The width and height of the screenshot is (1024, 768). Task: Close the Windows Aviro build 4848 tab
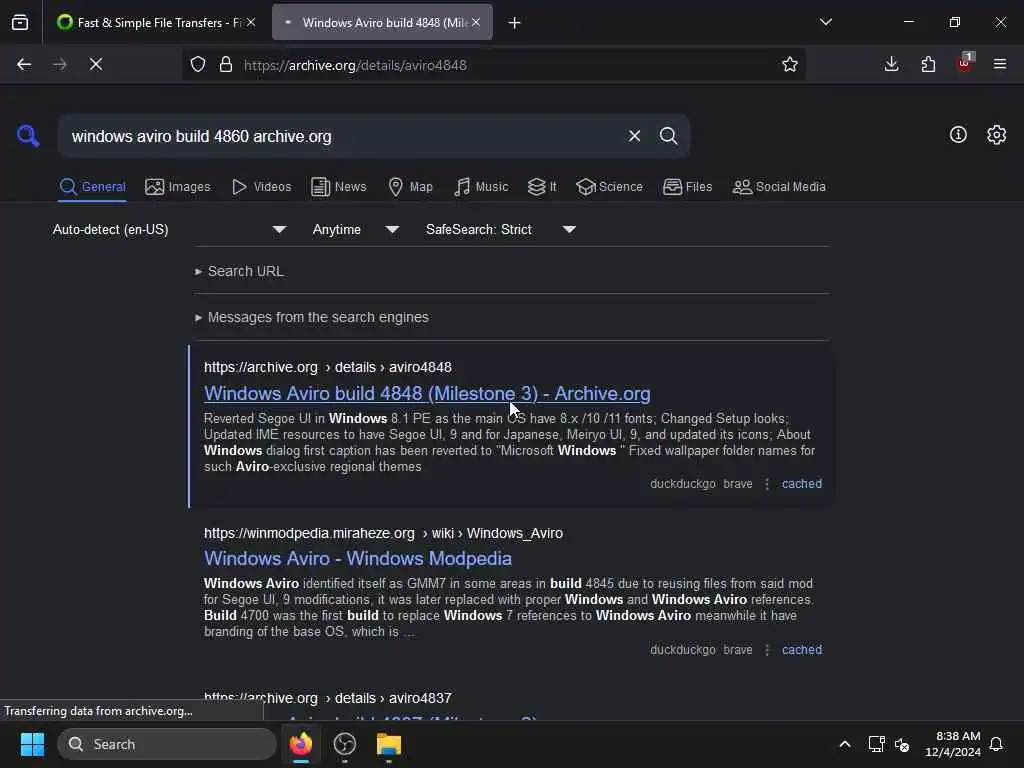click(476, 22)
